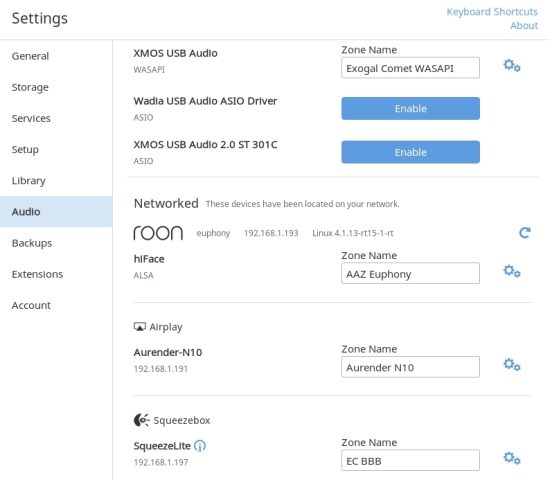
Task: Click the euphony host name
Action: pos(213,233)
